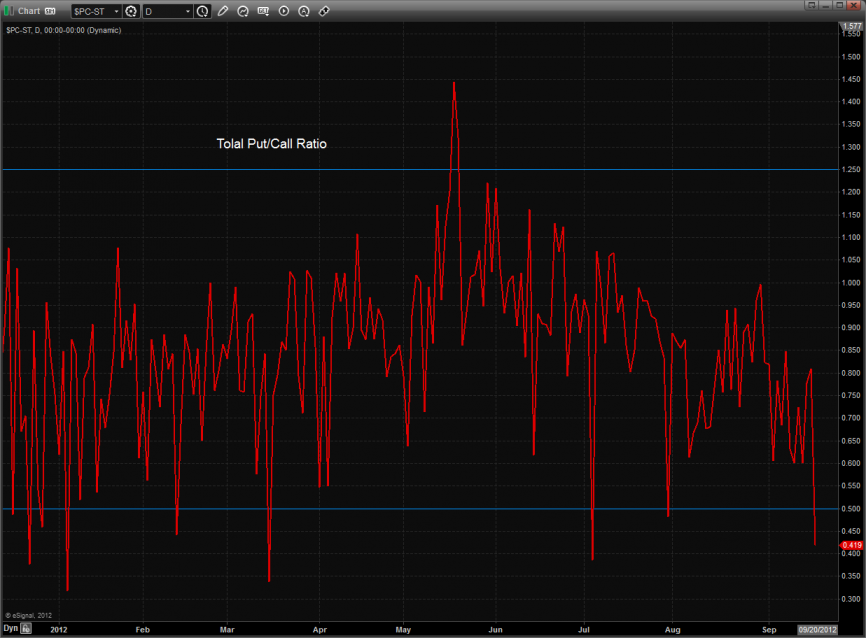Select the gray horizontal line at 1.250
Image resolution: width=866 pixels, height=638 pixels.
(x=300, y=170)
